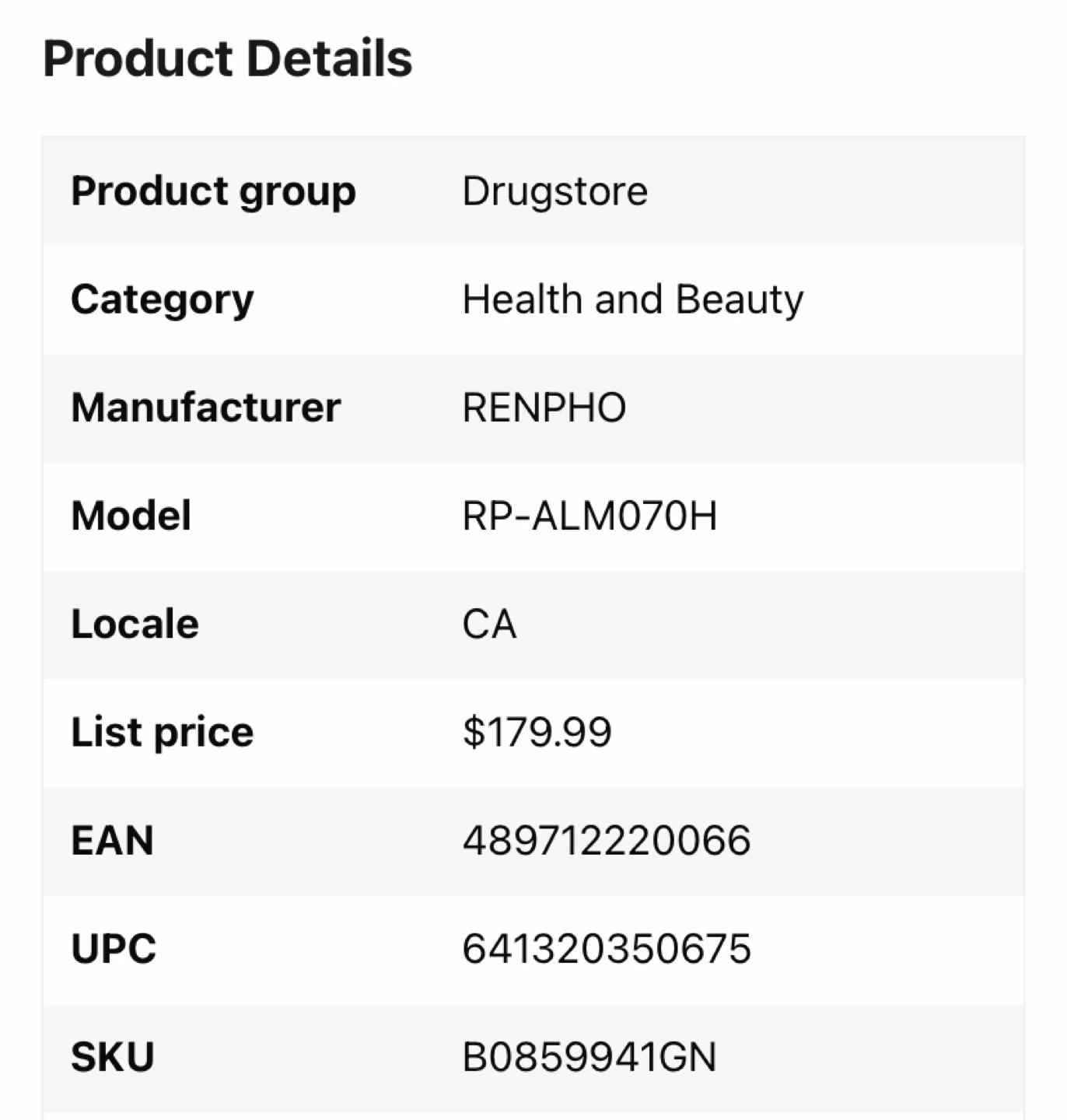Click the SKU row label
This screenshot has height=1120, width=1067.
coord(112,1057)
